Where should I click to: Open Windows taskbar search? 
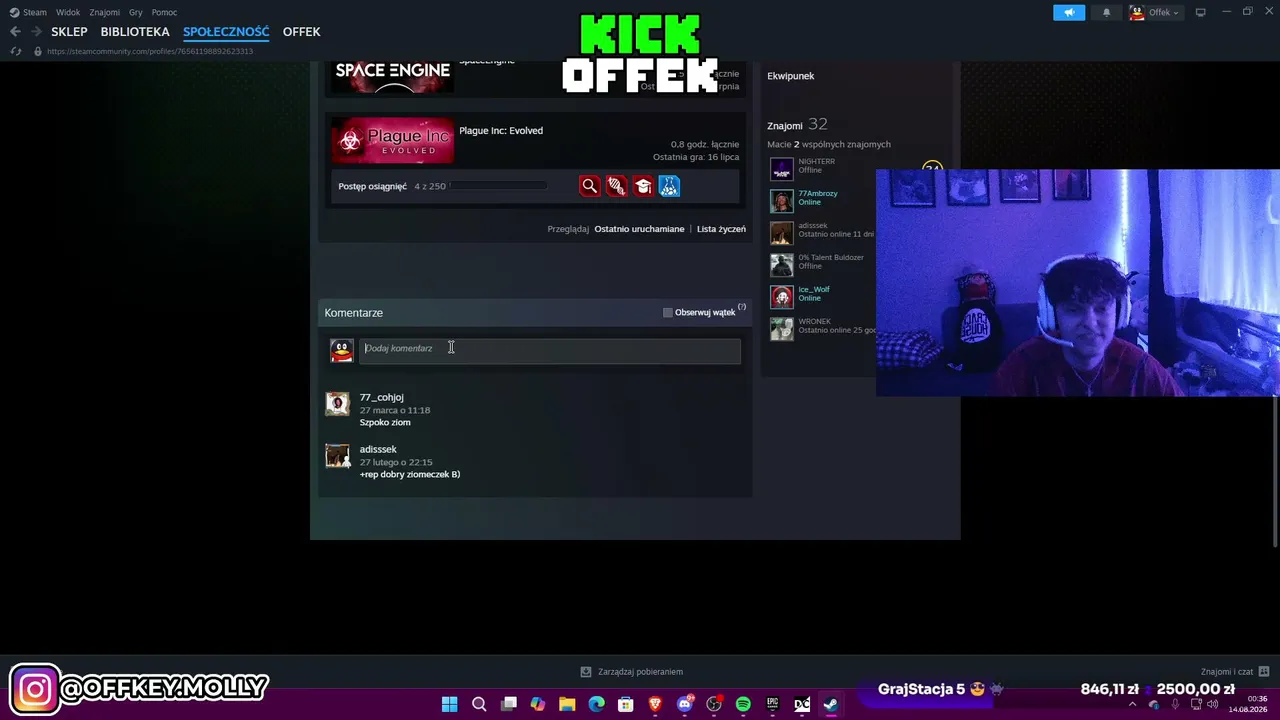pos(479,704)
